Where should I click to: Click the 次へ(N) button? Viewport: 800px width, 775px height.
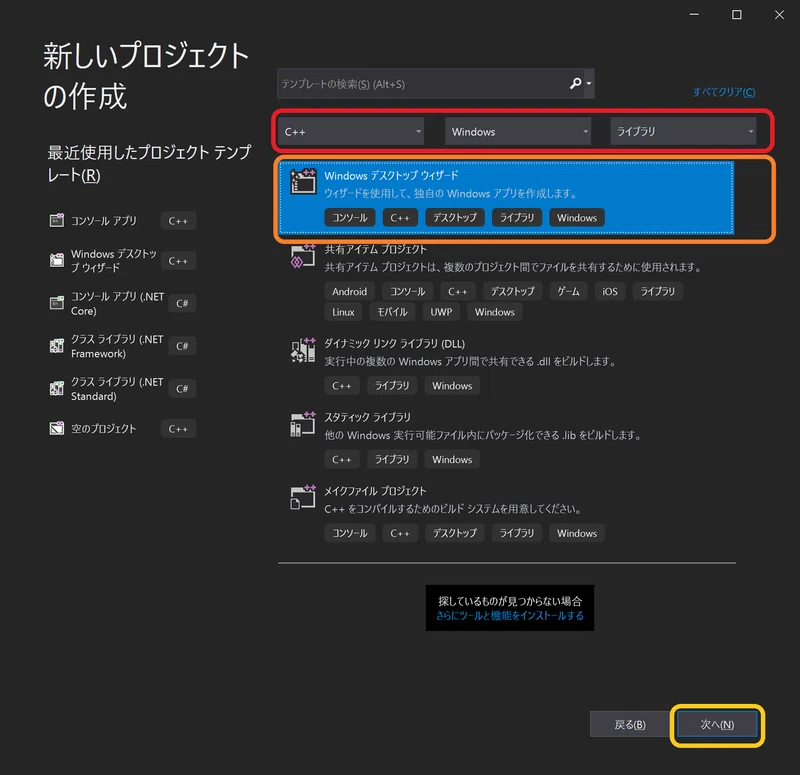tap(717, 724)
